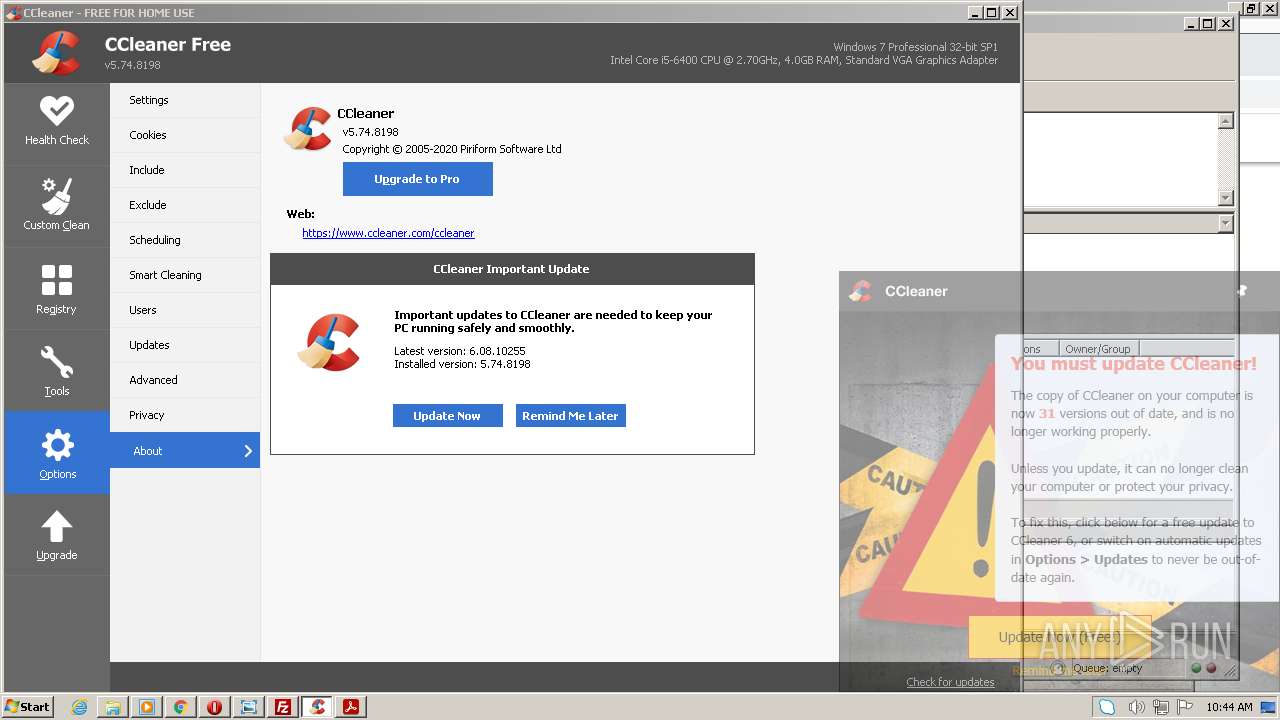Click the scroll up arrow in FileZilla log
This screenshot has width=1280, height=720.
(1225, 121)
